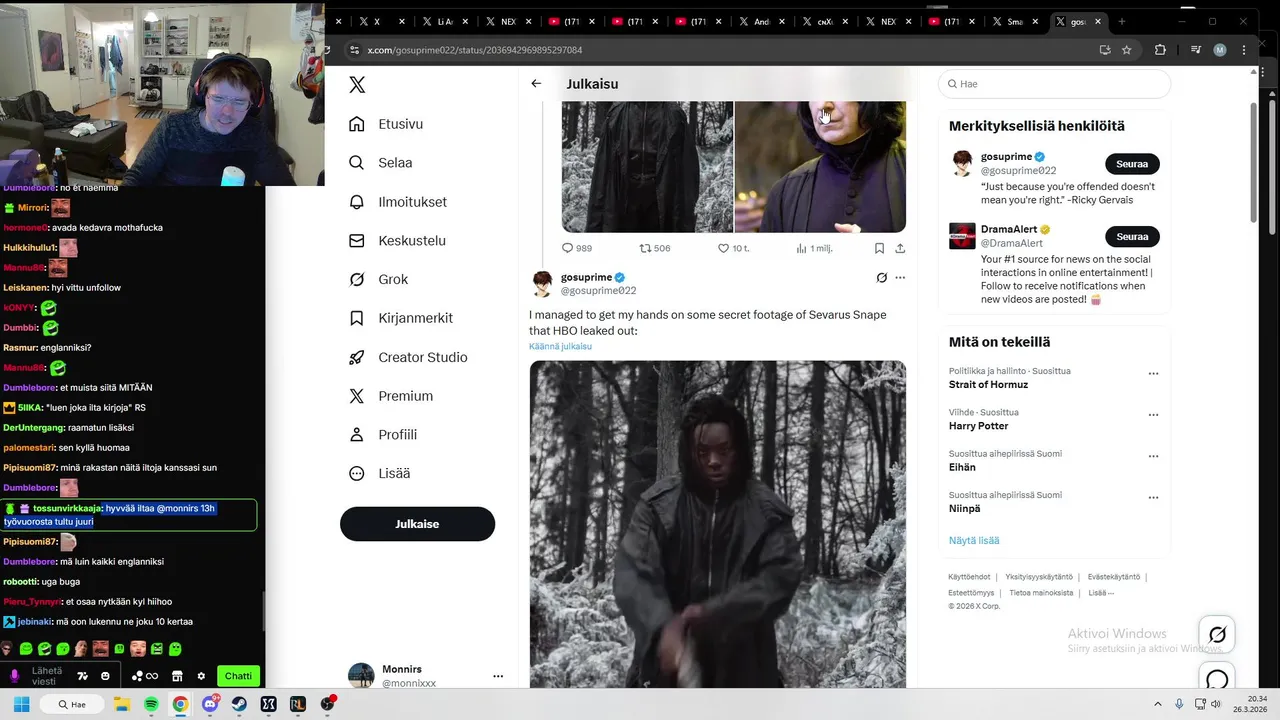Open channel points shop icon in chat
The width and height of the screenshot is (1280, 720).
177,676
